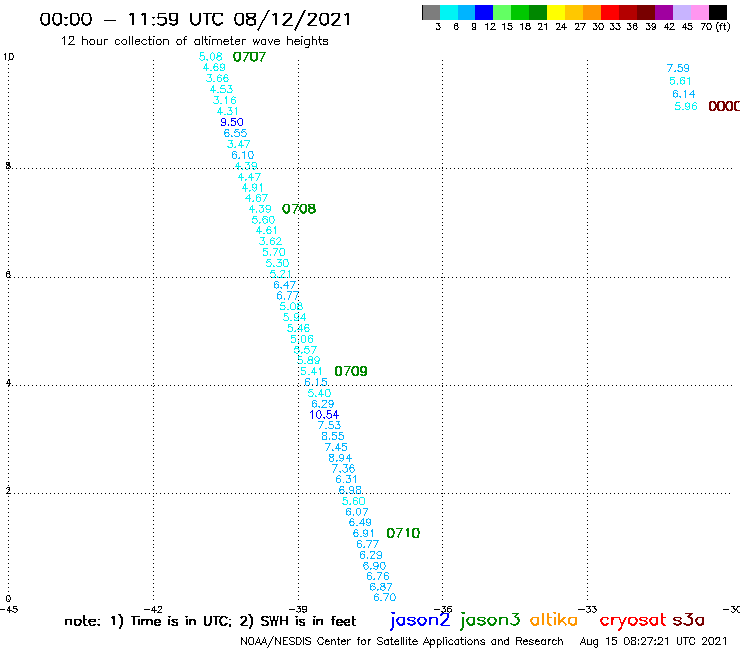Image resolution: width=740 pixels, height=650 pixels.
Task: Select the 4.69 wave height value
Action: pos(214,68)
